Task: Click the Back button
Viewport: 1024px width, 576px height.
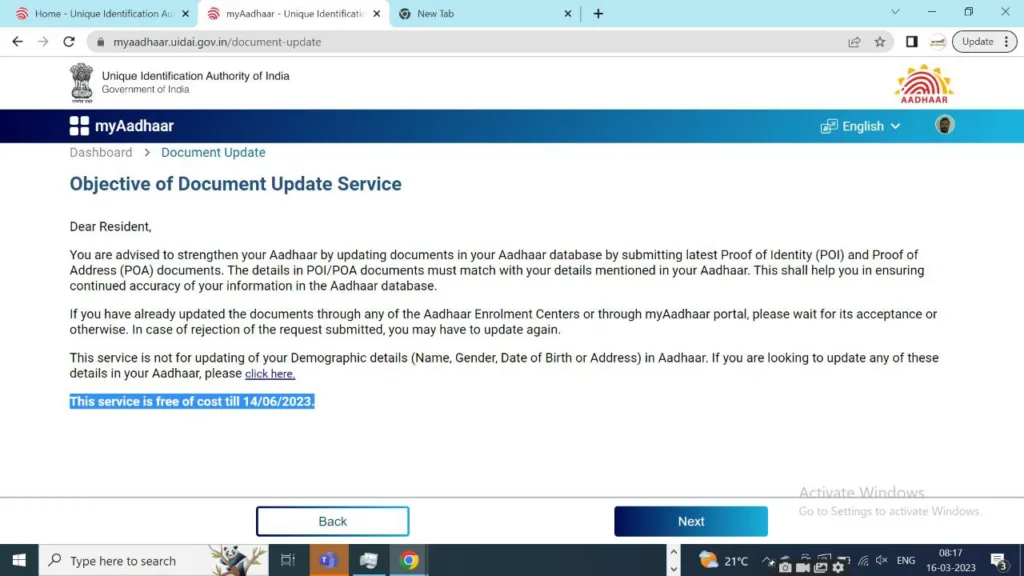Action: 332,521
